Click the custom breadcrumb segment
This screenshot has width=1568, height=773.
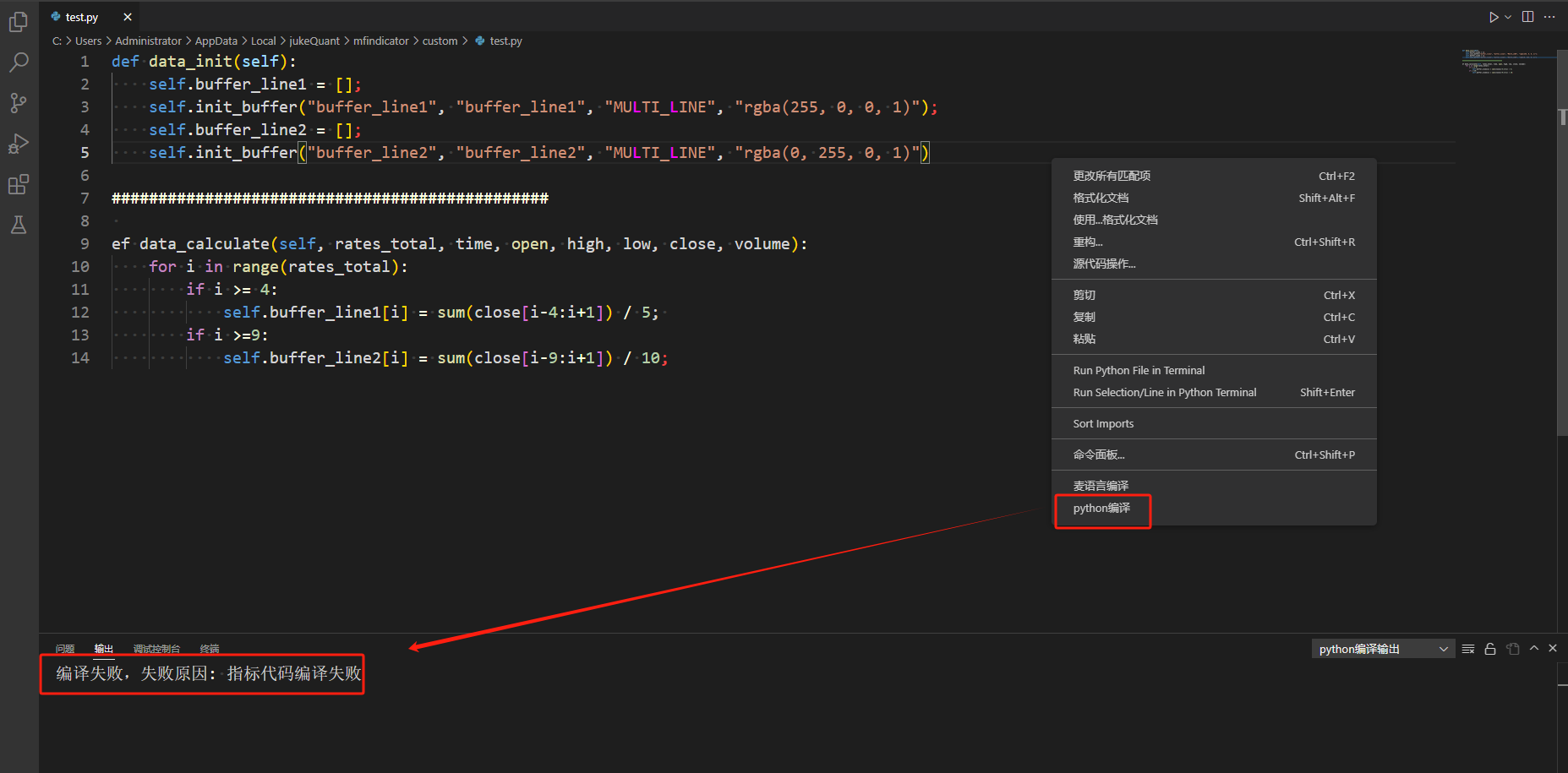tap(440, 41)
